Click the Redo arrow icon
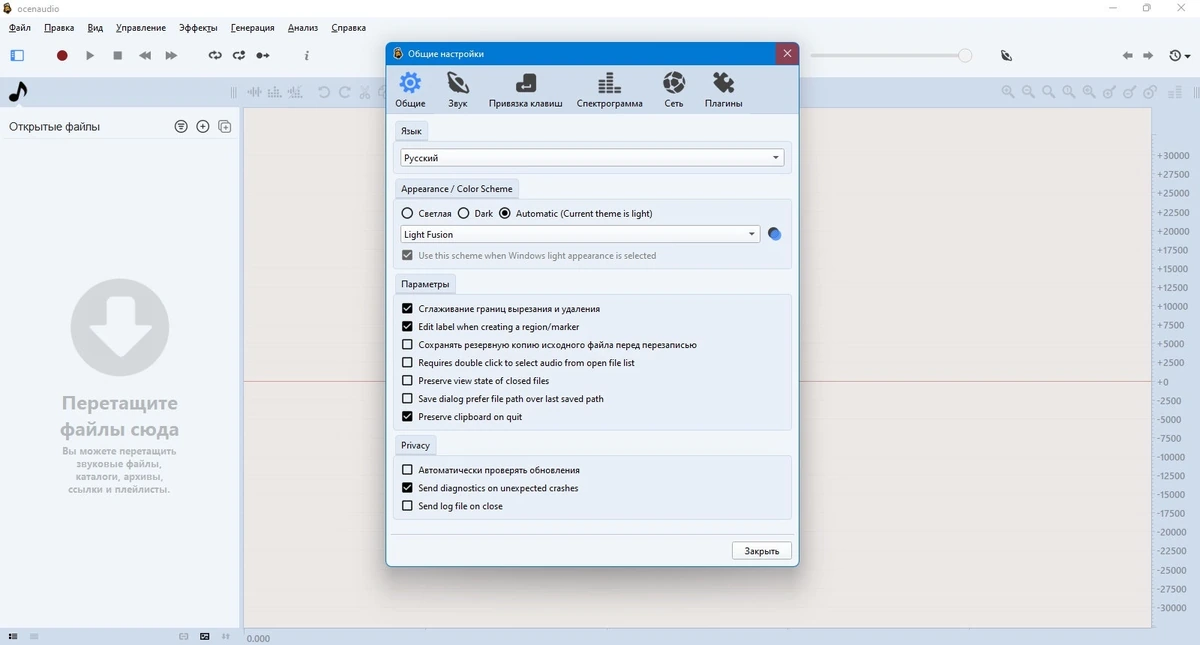The image size is (1200, 645). coord(345,92)
